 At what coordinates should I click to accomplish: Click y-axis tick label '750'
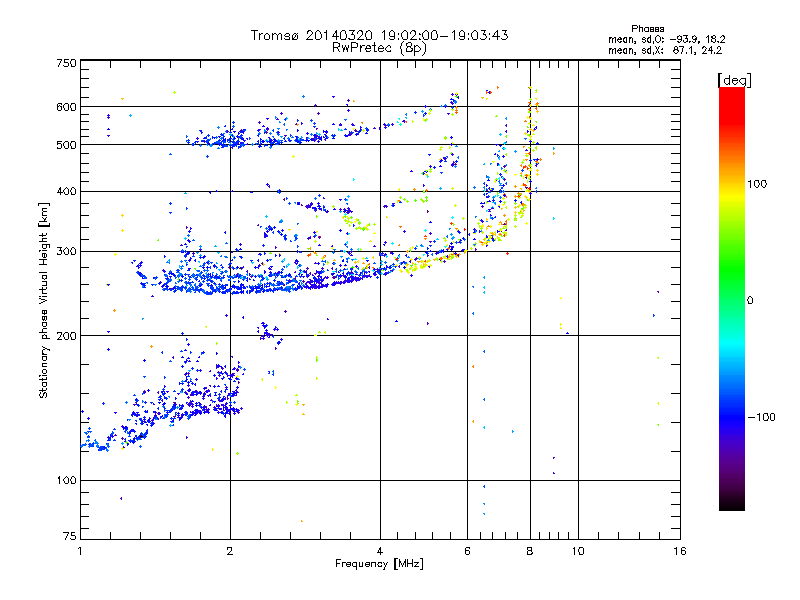click(66, 63)
